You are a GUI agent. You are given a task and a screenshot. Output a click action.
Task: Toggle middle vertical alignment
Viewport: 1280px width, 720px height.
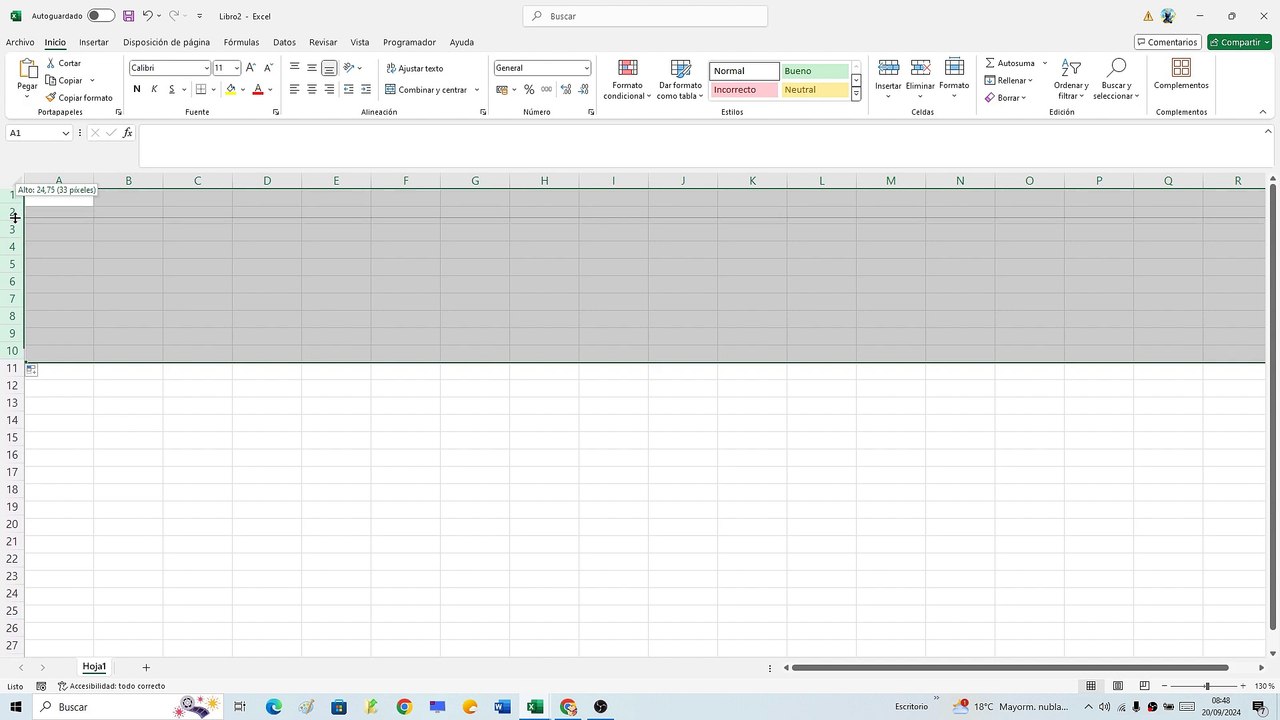pos(312,68)
